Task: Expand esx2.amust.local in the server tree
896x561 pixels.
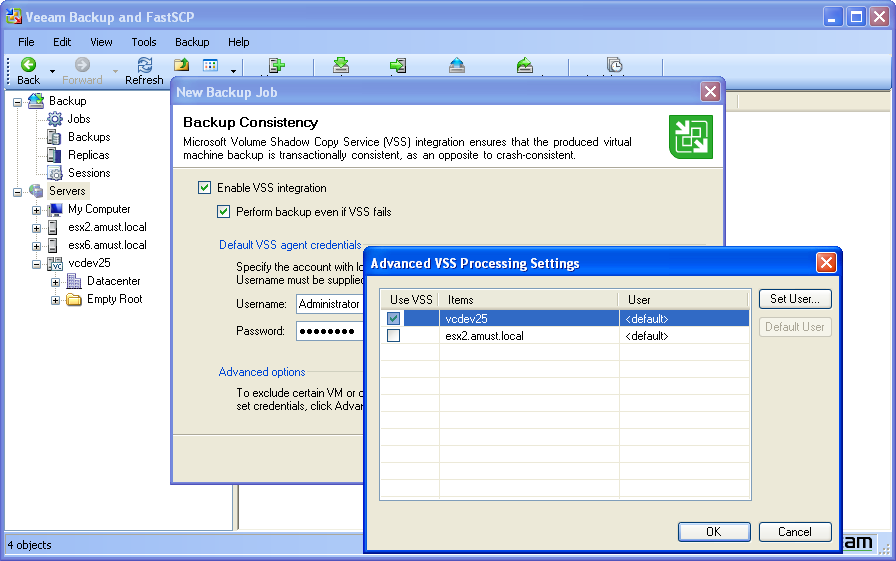Action: coord(36,229)
